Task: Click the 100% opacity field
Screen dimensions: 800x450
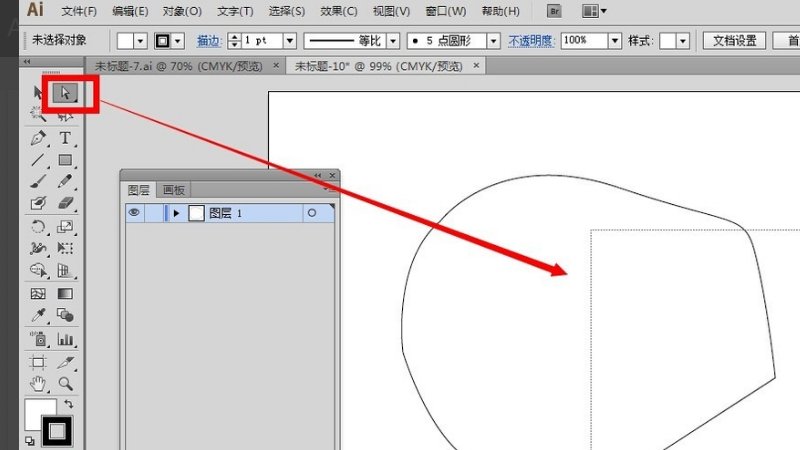Action: coord(585,41)
